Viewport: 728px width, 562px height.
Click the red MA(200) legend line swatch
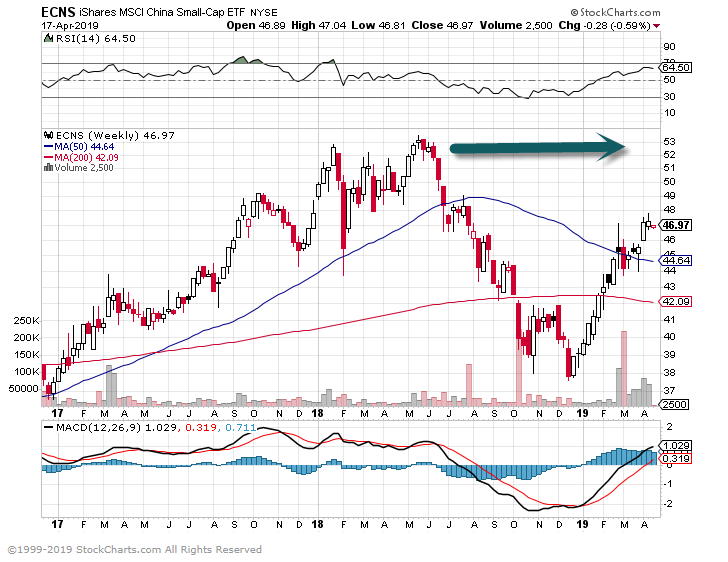(48, 157)
